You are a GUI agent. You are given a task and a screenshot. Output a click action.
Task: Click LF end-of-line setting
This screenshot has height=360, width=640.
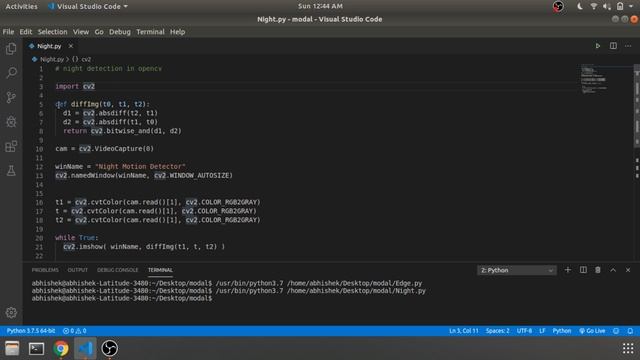542,331
